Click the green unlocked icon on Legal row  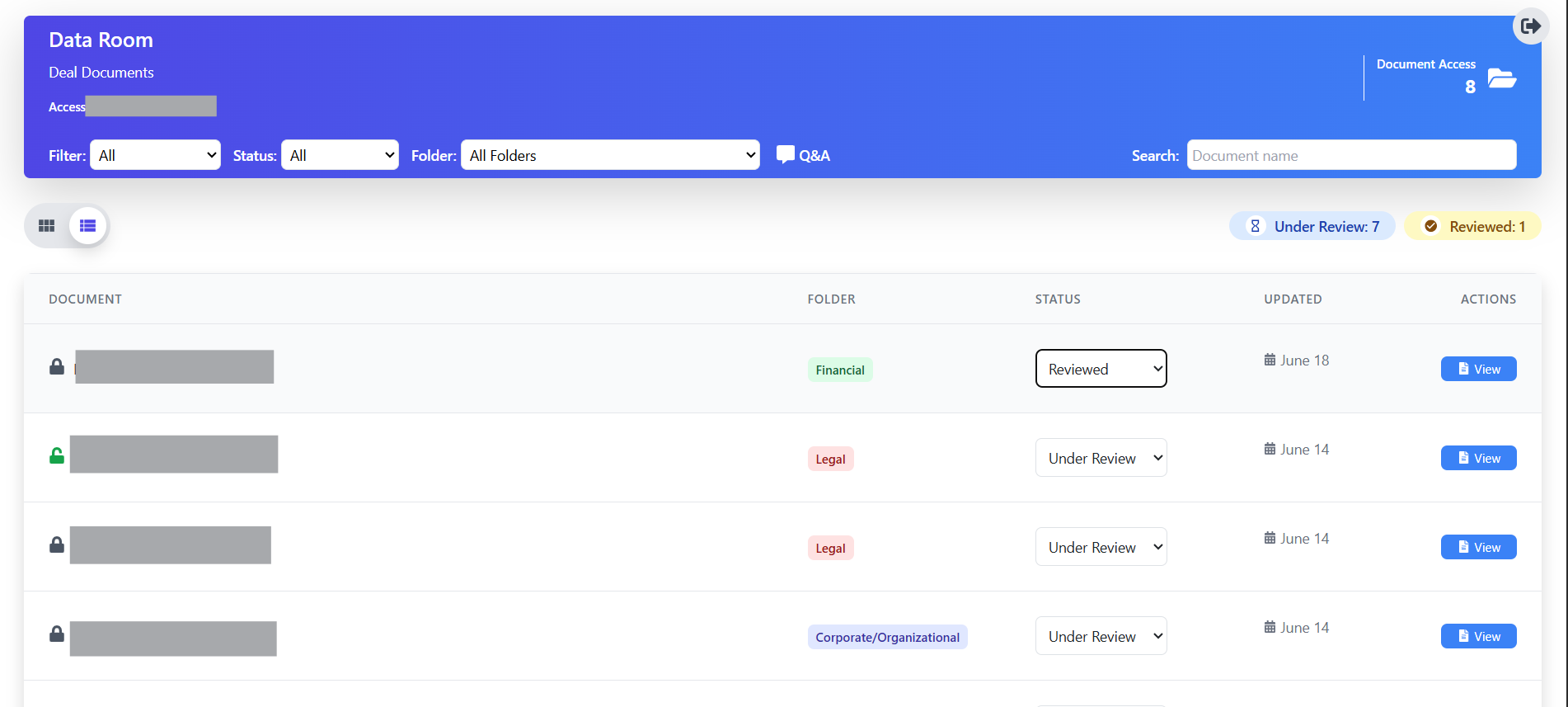click(57, 455)
